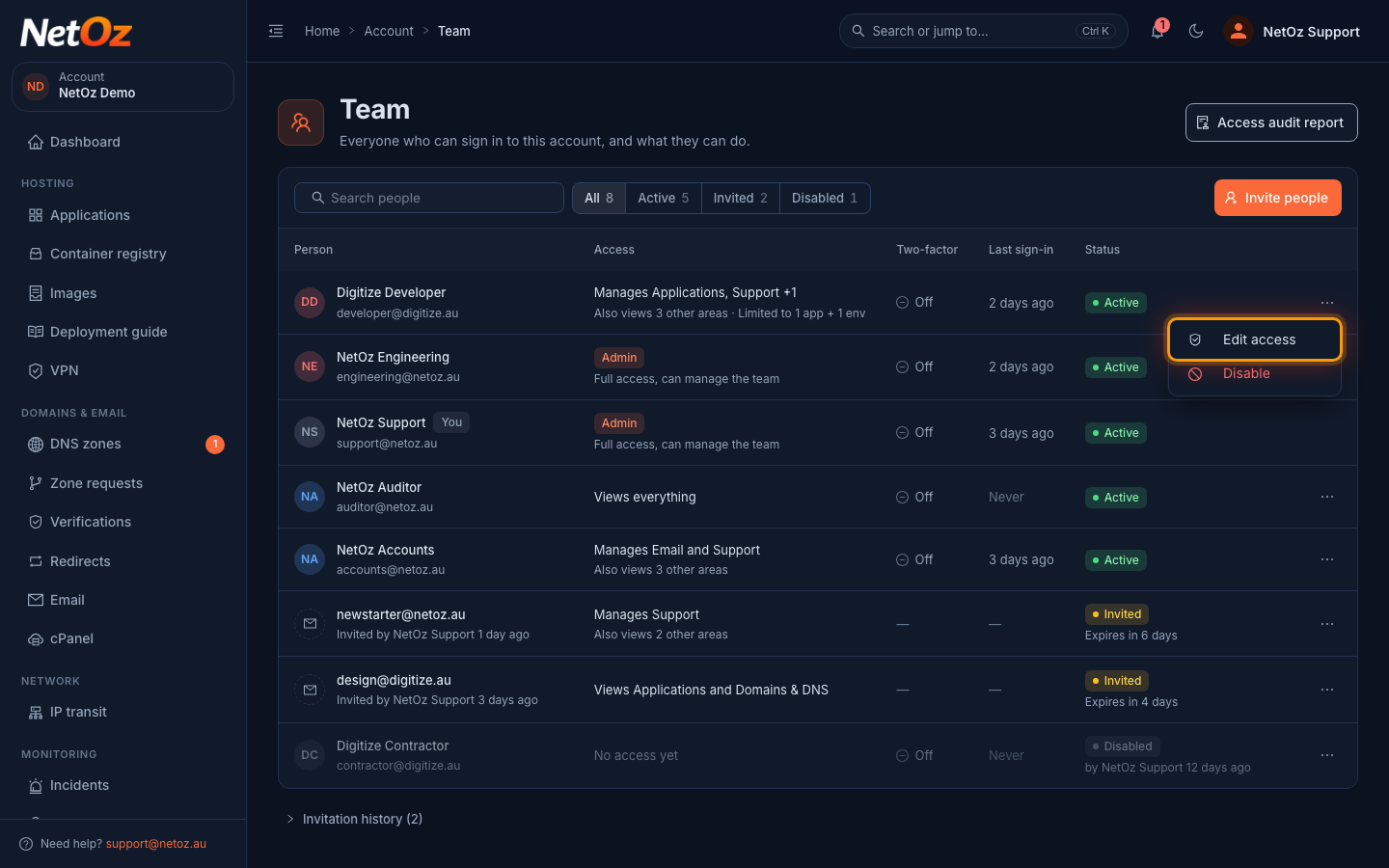This screenshot has width=1389, height=868.
Task: Choose Edit access in the menu
Action: point(1255,339)
